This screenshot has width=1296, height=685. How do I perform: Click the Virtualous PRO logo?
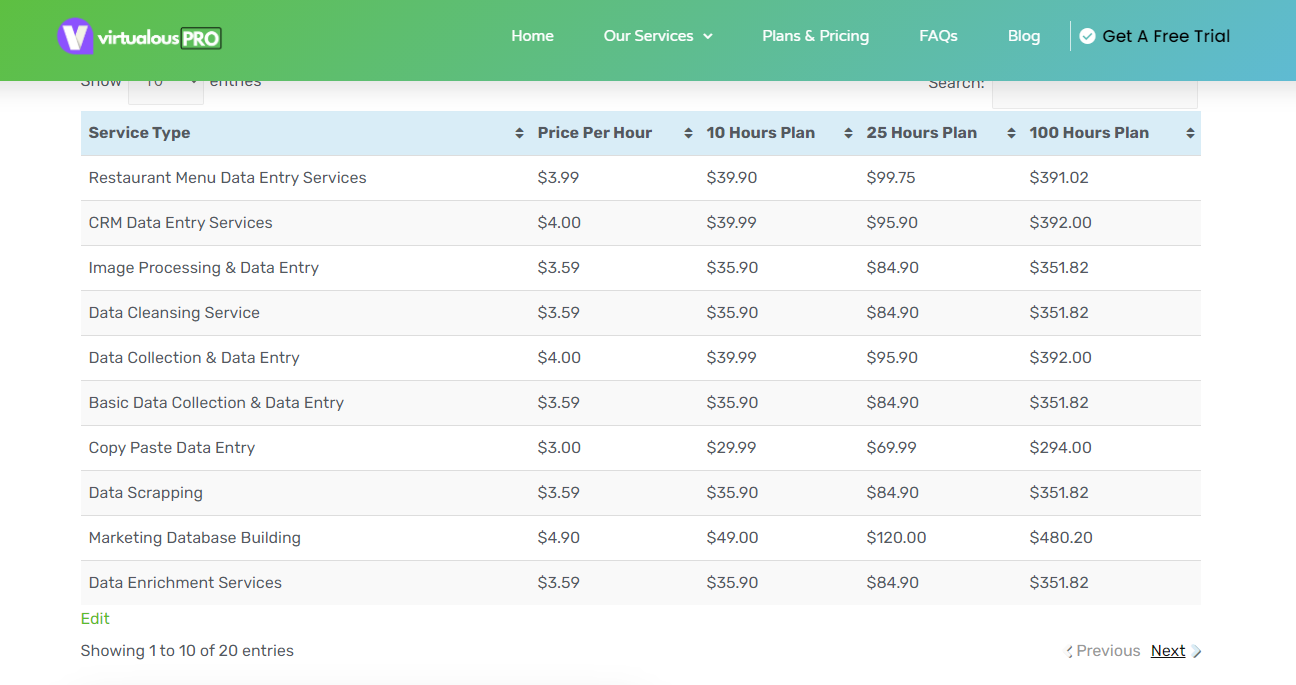pos(139,37)
